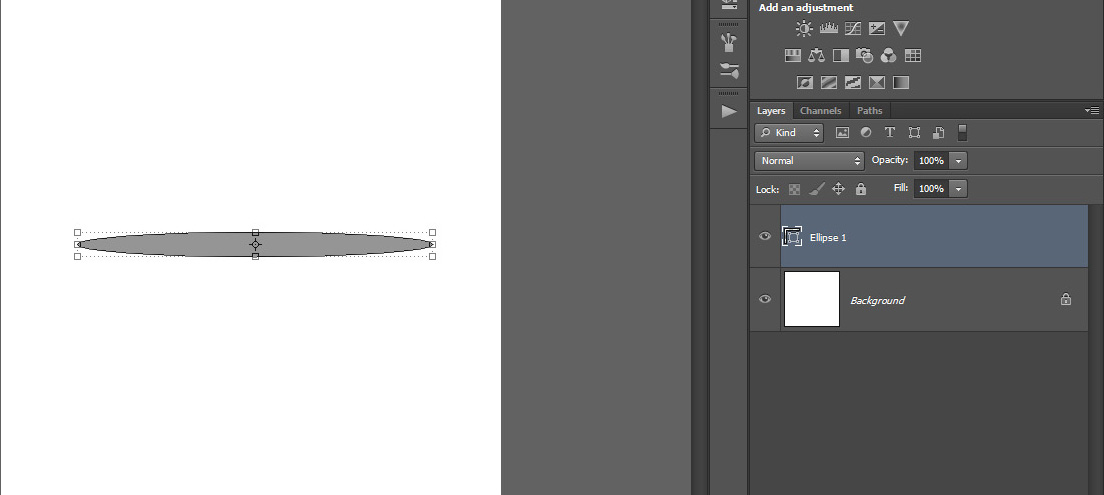Add a Channel Mixer adjustment

pos(888,56)
